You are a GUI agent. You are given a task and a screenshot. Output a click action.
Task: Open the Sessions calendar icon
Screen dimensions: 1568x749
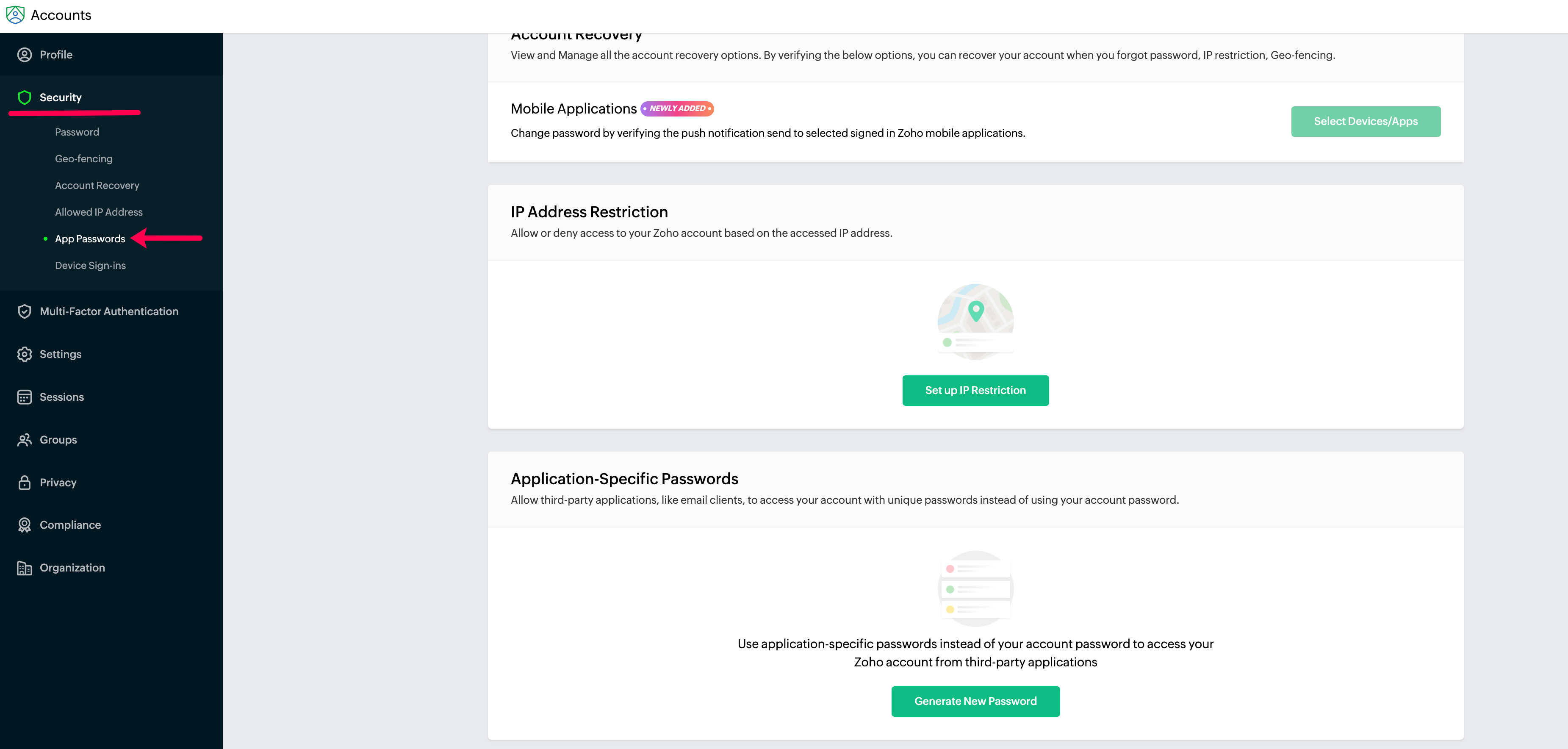(24, 397)
